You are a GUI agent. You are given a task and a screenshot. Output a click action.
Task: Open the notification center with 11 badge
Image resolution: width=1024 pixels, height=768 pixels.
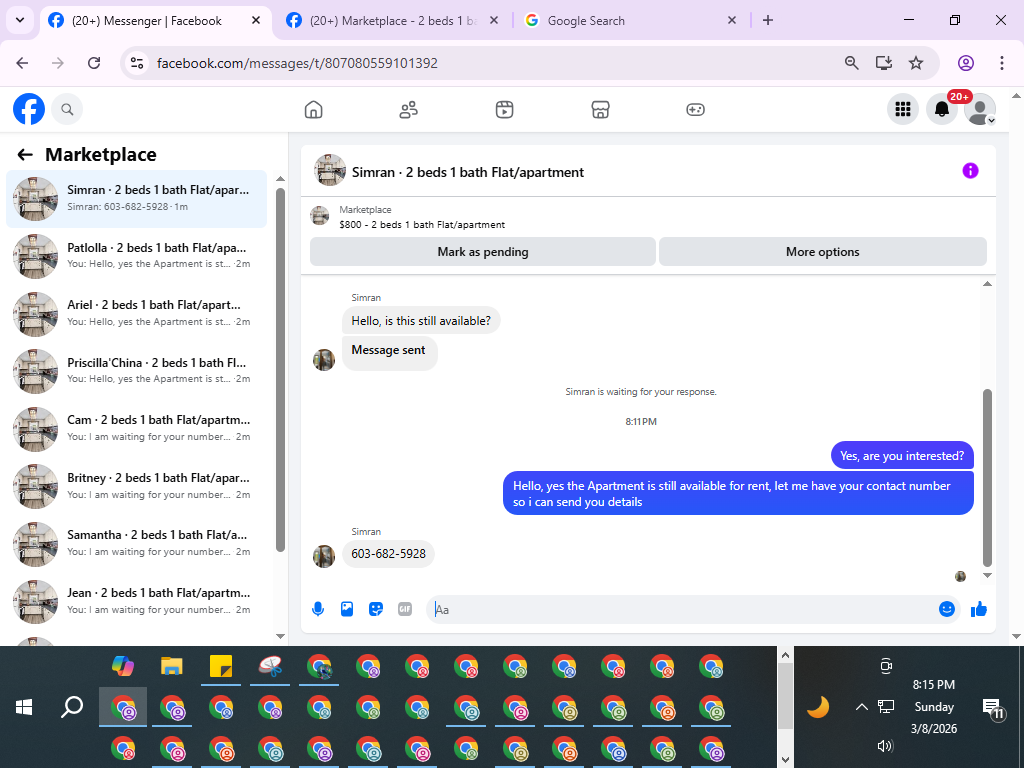click(x=993, y=708)
